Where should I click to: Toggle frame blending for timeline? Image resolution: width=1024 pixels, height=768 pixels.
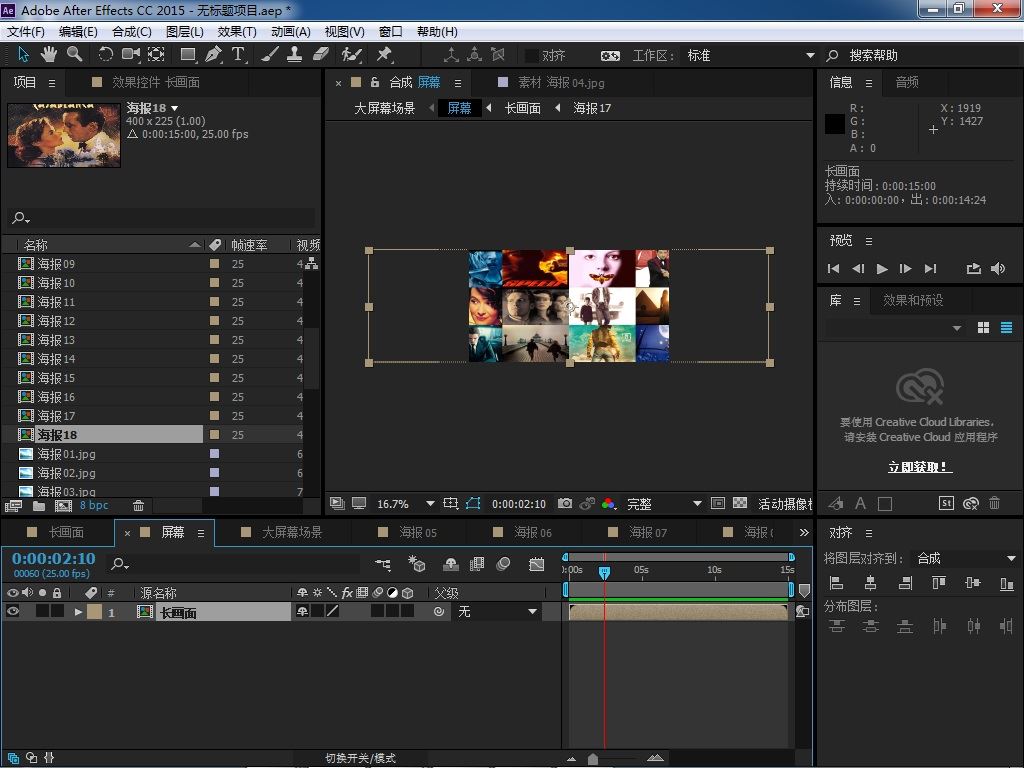[477, 564]
